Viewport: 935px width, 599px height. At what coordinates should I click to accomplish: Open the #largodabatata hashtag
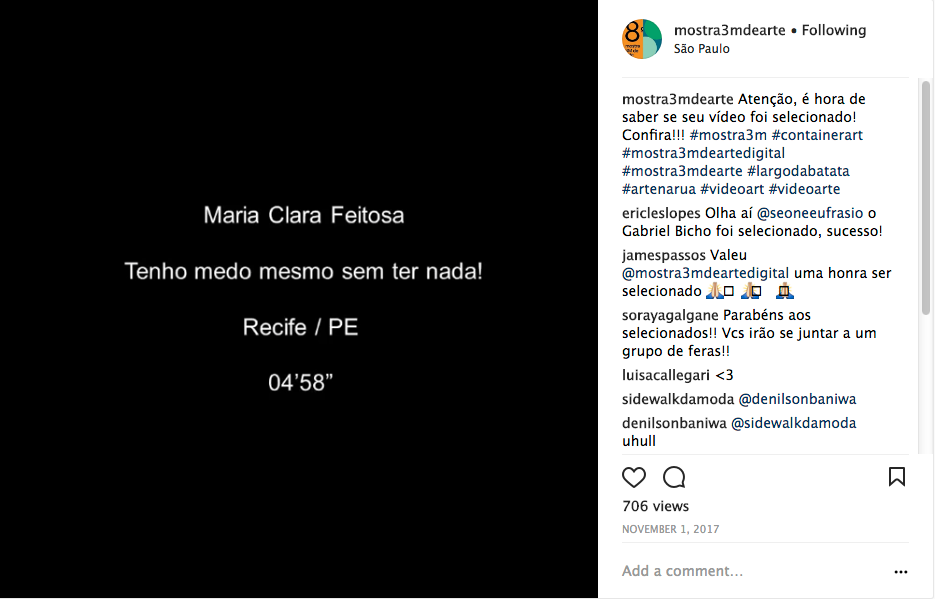coord(798,171)
